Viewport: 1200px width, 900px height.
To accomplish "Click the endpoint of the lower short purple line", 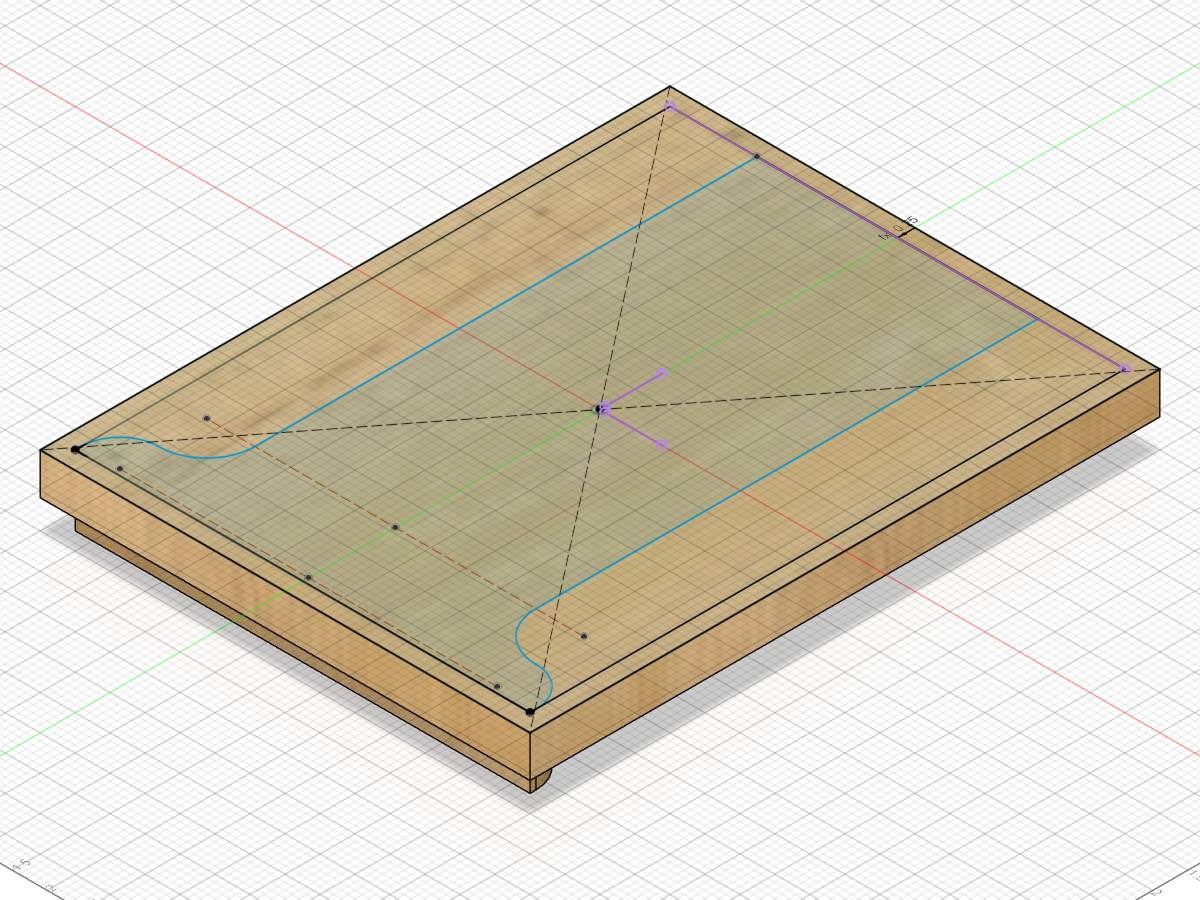I will (x=662, y=444).
